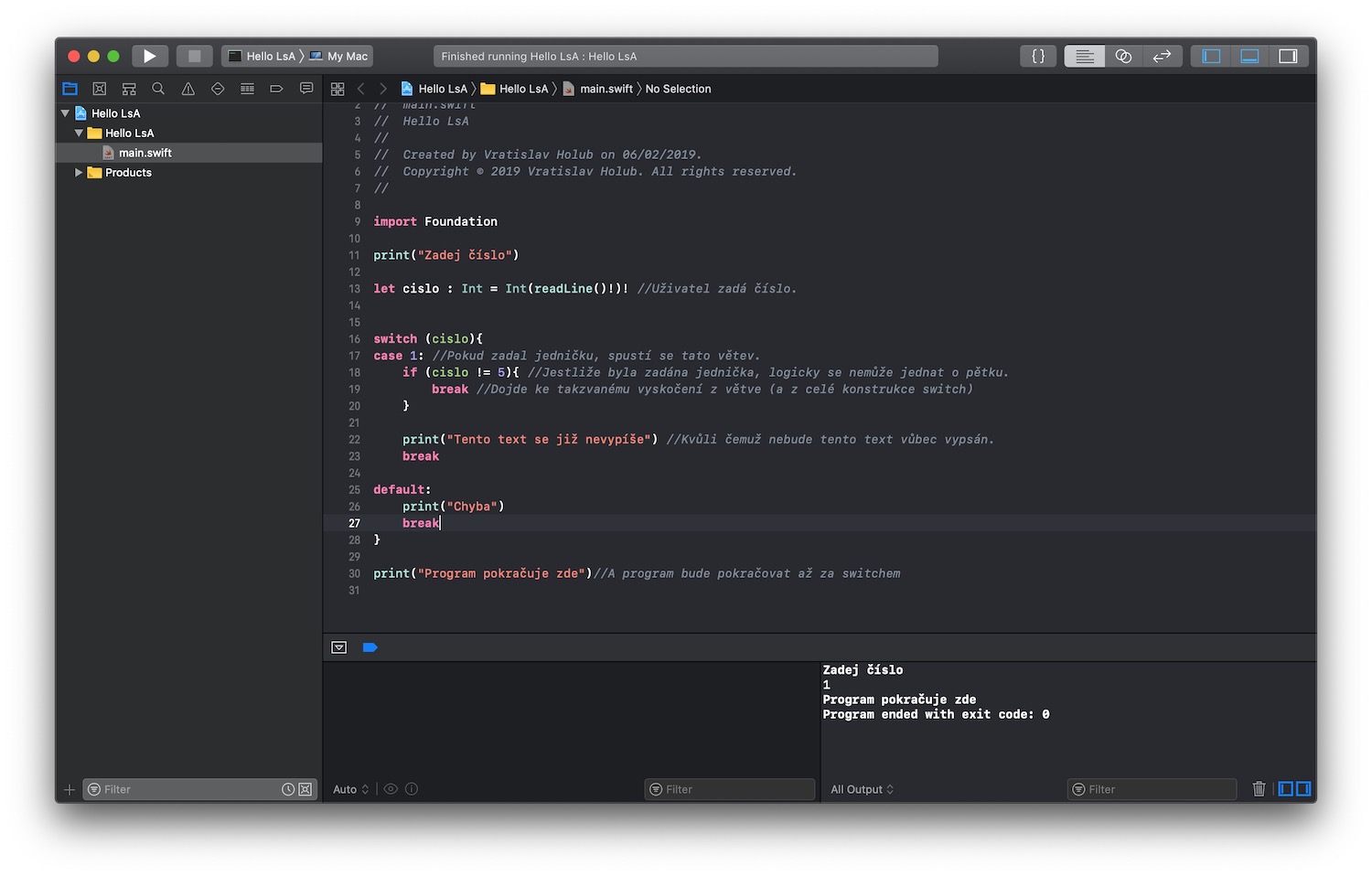Open the Test navigator
Image resolution: width=1372 pixels, height=876 pixels.
coord(218,89)
